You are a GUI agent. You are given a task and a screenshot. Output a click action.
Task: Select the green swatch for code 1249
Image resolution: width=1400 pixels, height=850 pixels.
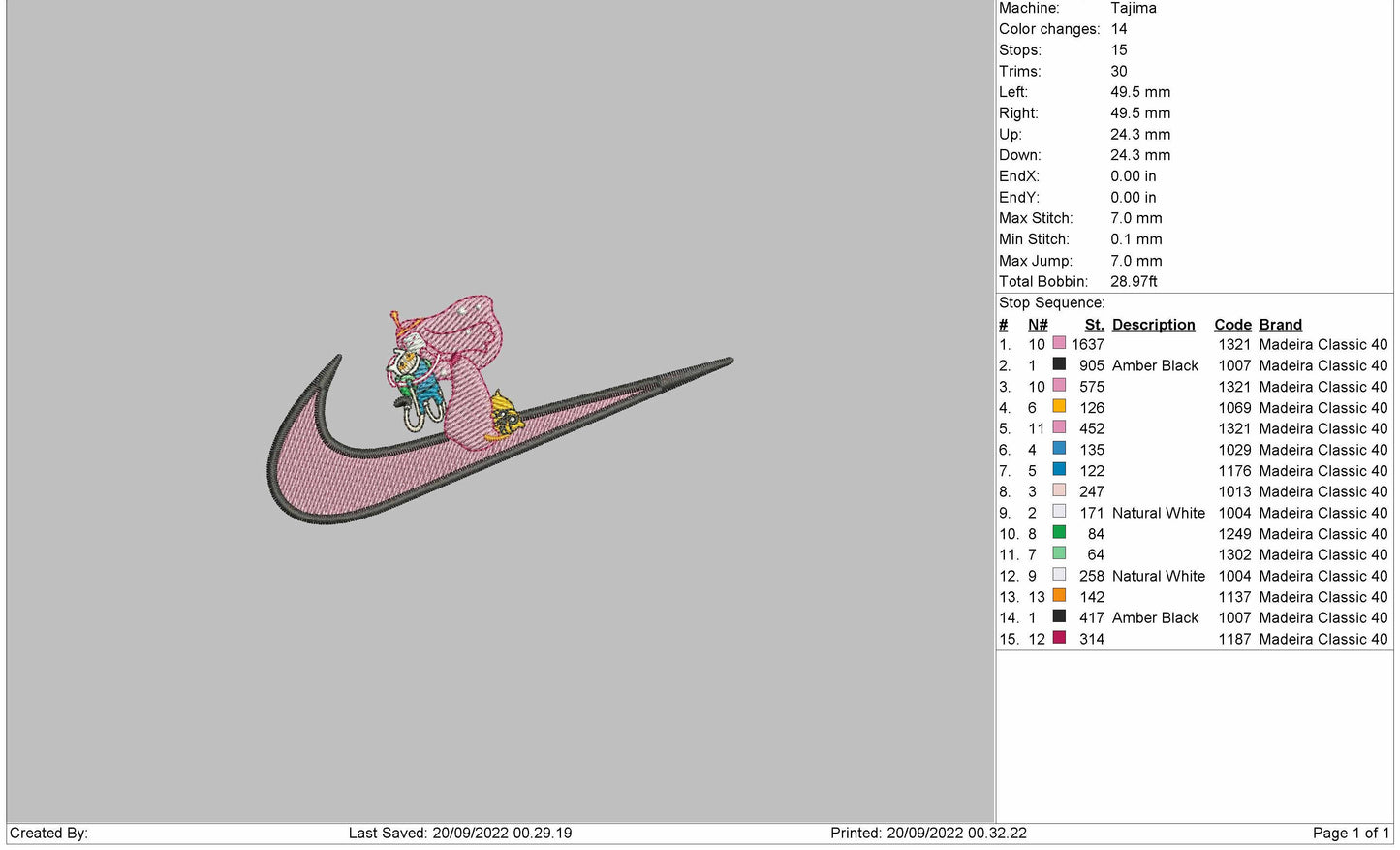click(x=1059, y=533)
